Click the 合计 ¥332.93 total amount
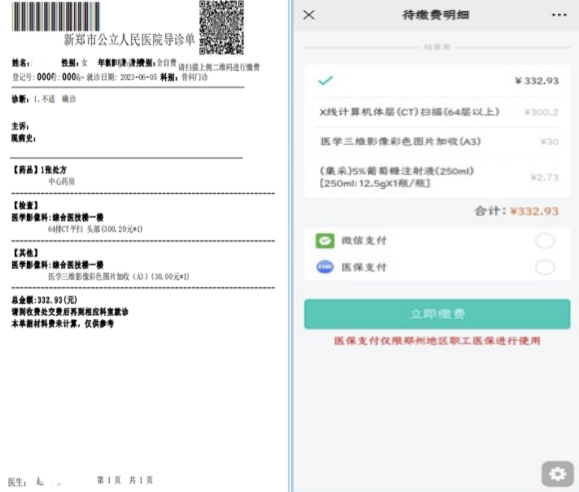This screenshot has width=579, height=492. coord(517,211)
